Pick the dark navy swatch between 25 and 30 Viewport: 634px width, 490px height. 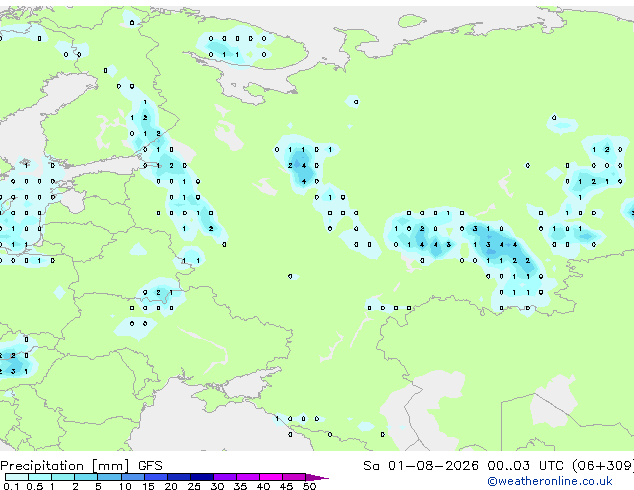[x=202, y=477]
